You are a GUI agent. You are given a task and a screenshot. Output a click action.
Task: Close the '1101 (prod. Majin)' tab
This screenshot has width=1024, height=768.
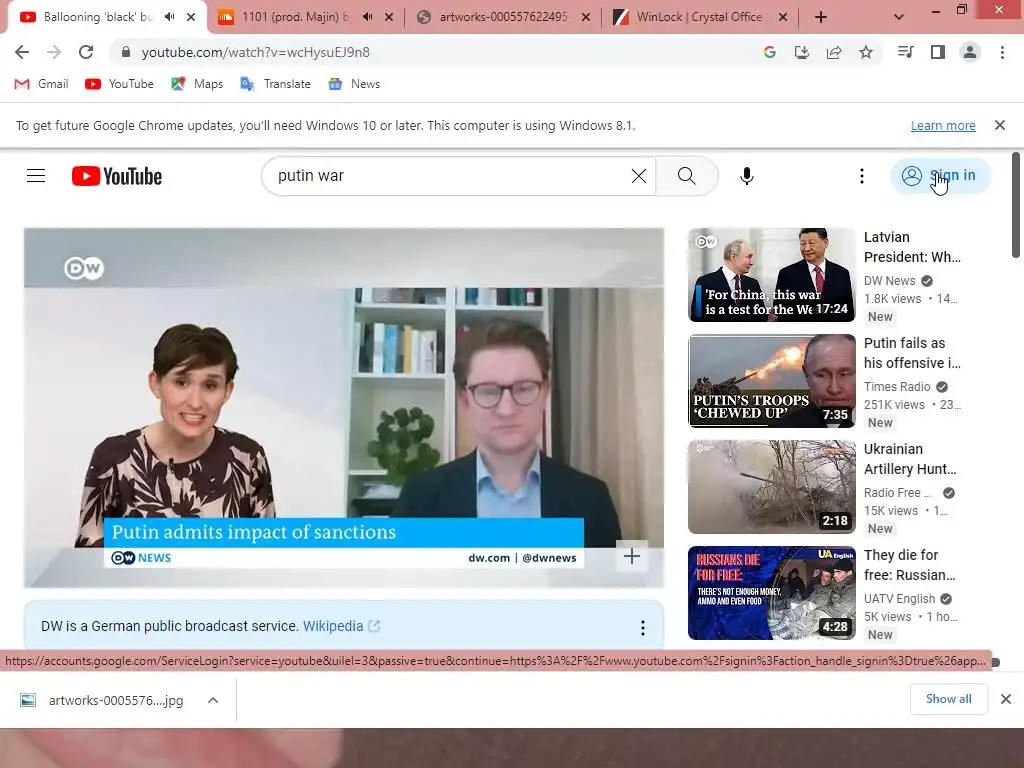coord(389,17)
